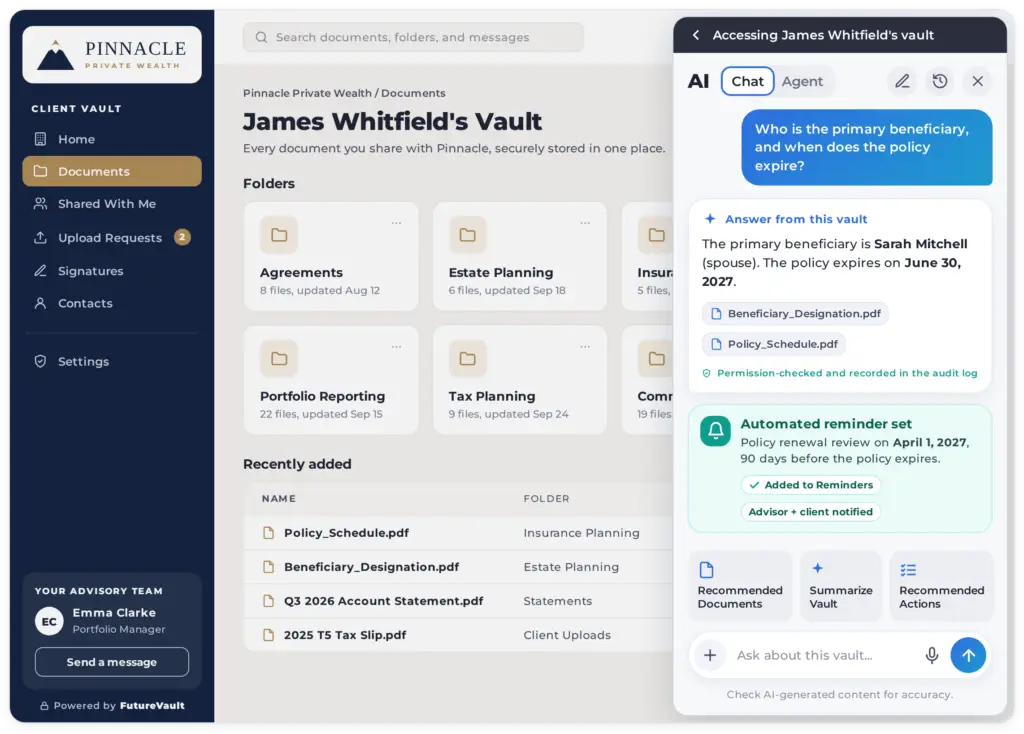Open Policy_Schedule.pdf in Recently added

pos(346,533)
